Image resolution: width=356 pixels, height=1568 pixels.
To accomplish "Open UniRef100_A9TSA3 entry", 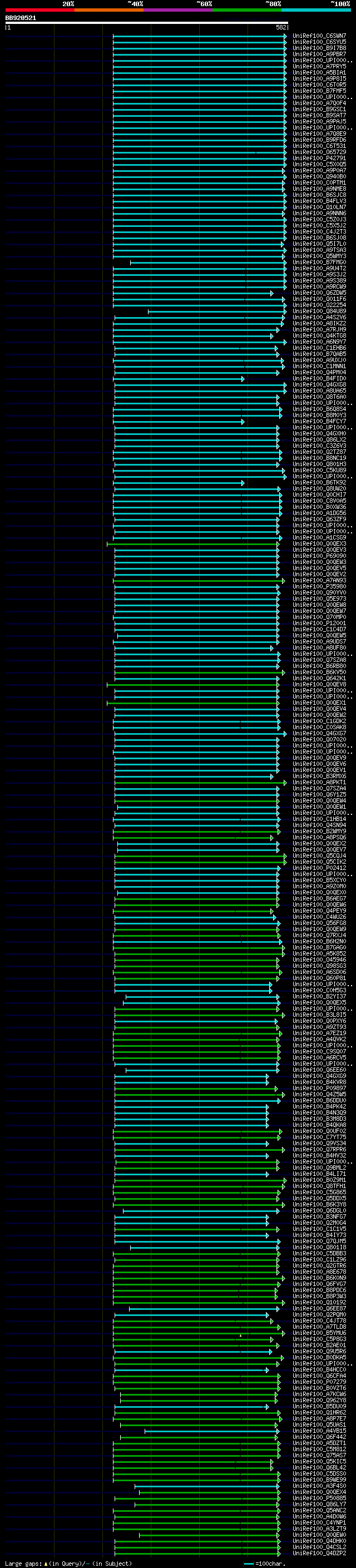I will pyautogui.click(x=319, y=250).
